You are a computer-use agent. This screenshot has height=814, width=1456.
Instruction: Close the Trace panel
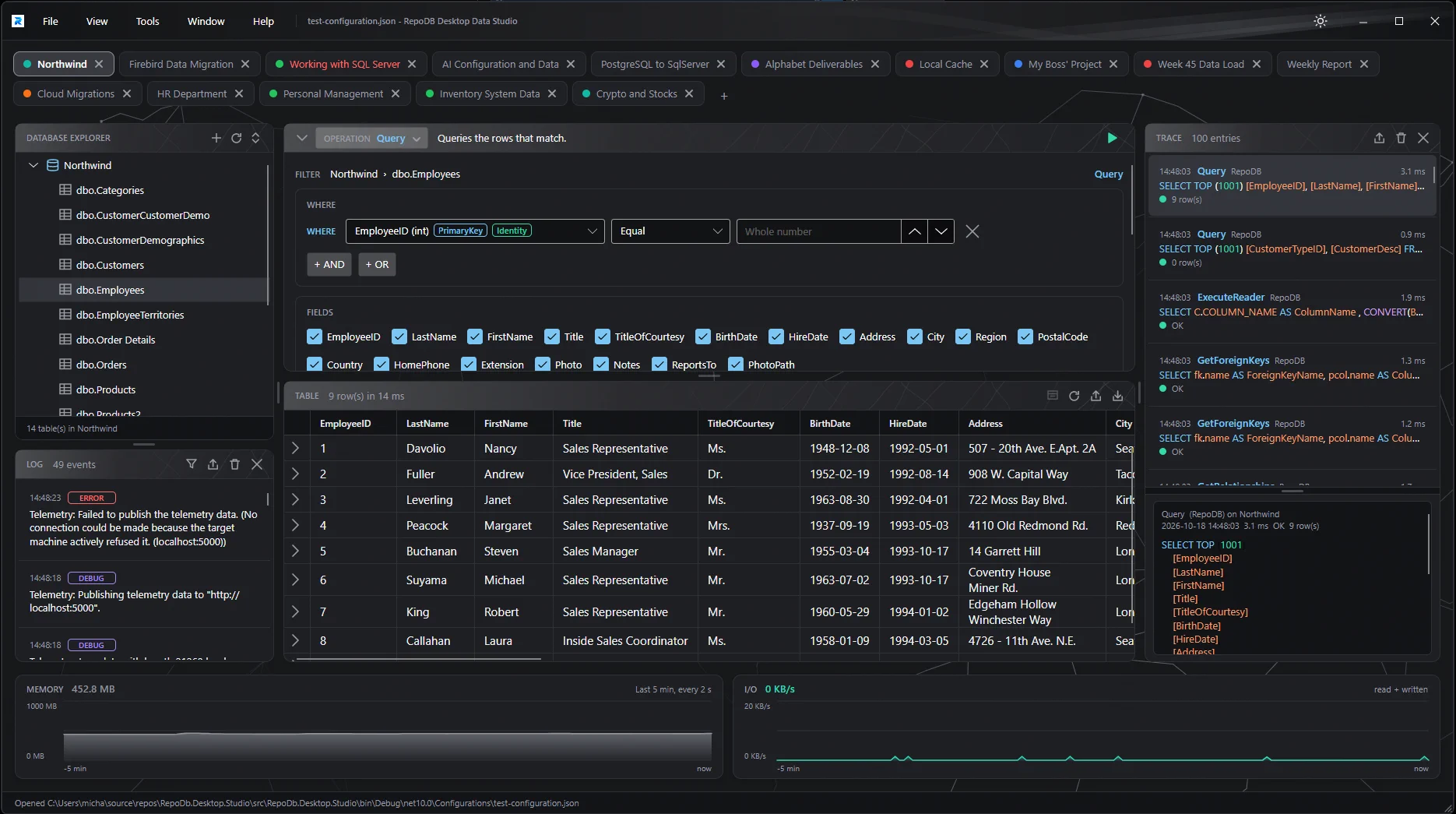point(1423,138)
